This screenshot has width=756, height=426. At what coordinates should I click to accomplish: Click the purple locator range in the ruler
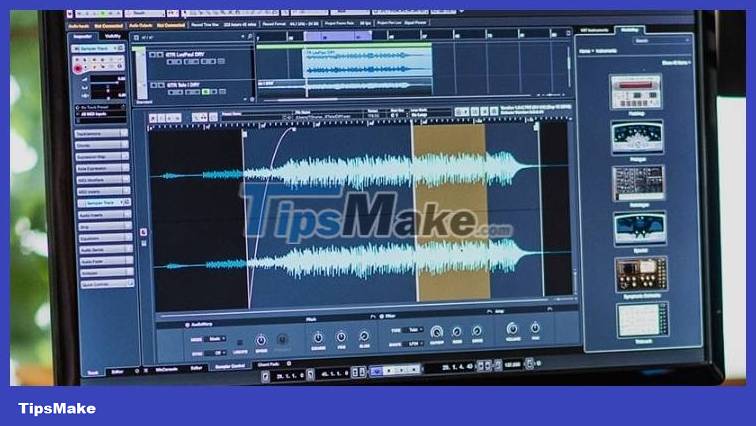click(x=338, y=36)
